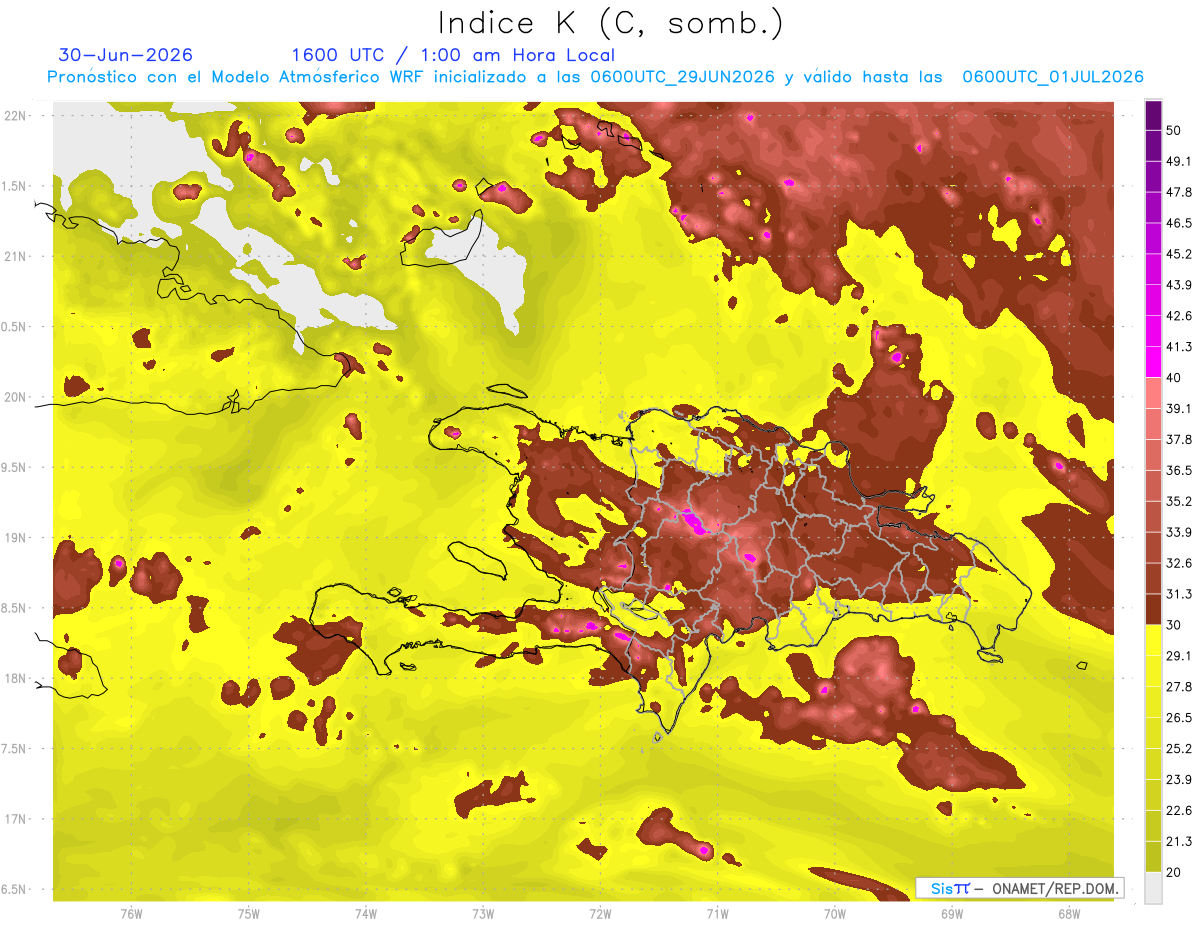Screen dimensions: 1200x927
Task: Click the bright yellow swatch between 29.1 and 30
Action: coord(1153,641)
